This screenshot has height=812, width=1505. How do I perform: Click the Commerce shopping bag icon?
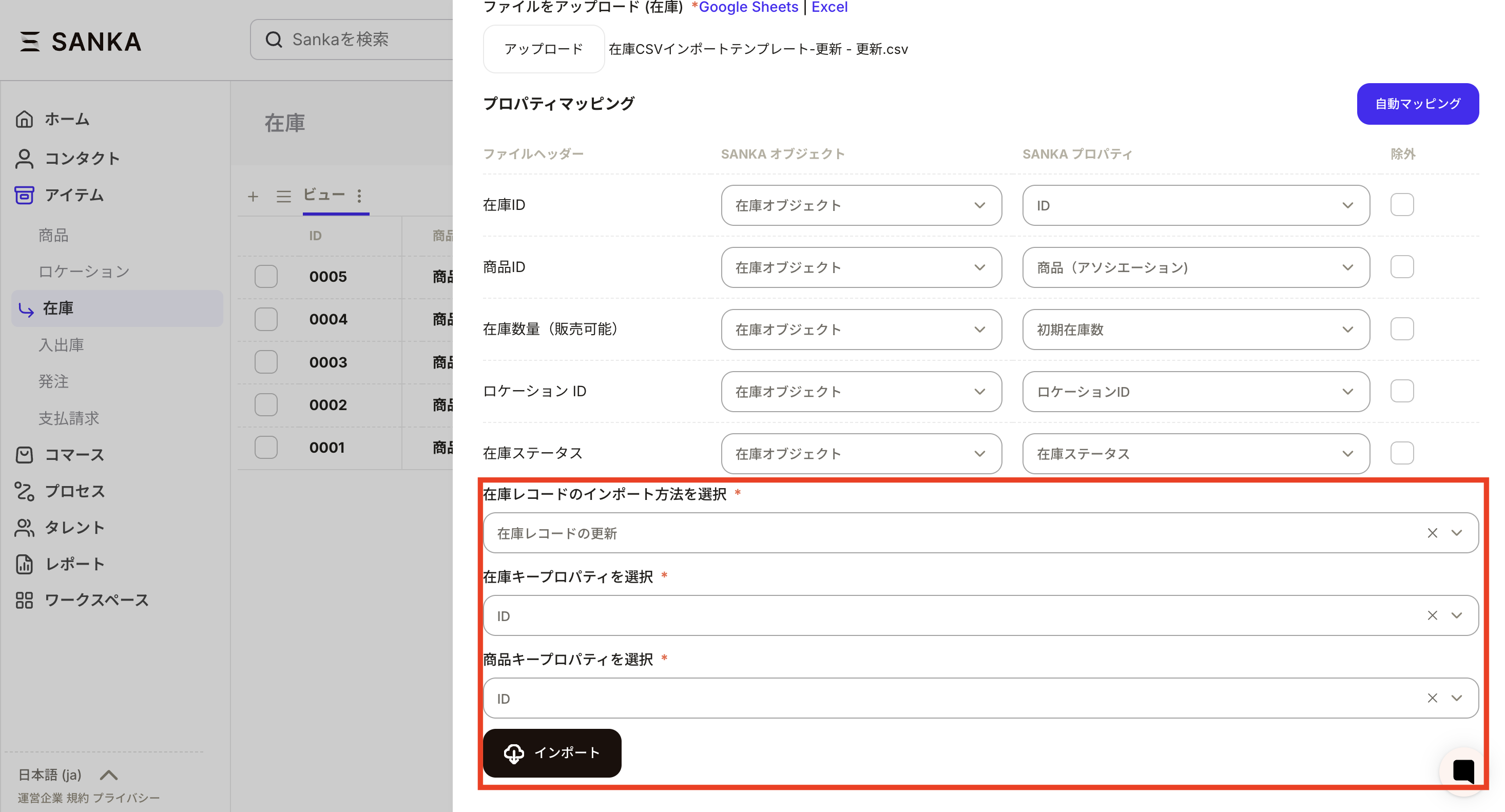(24, 454)
